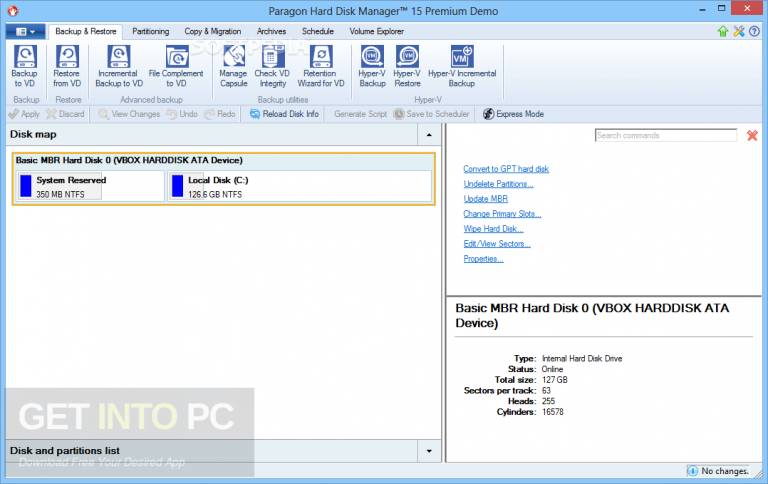Click Generate Script

pyautogui.click(x=360, y=114)
